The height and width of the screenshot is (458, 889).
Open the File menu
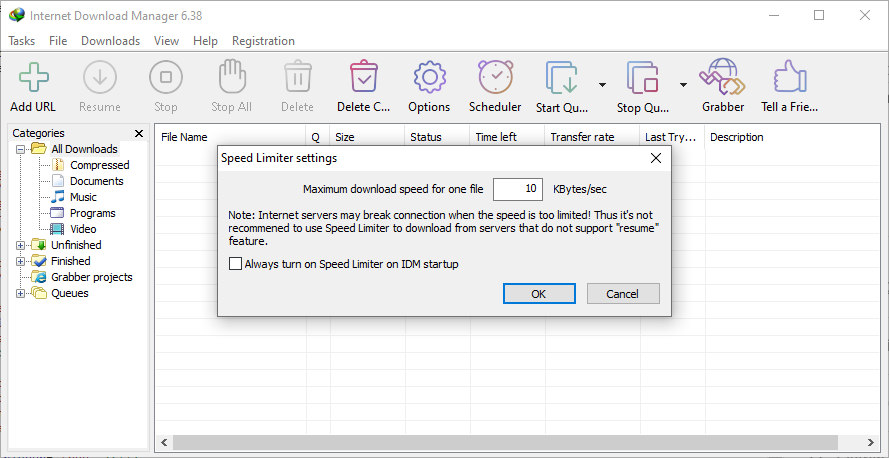pos(58,41)
